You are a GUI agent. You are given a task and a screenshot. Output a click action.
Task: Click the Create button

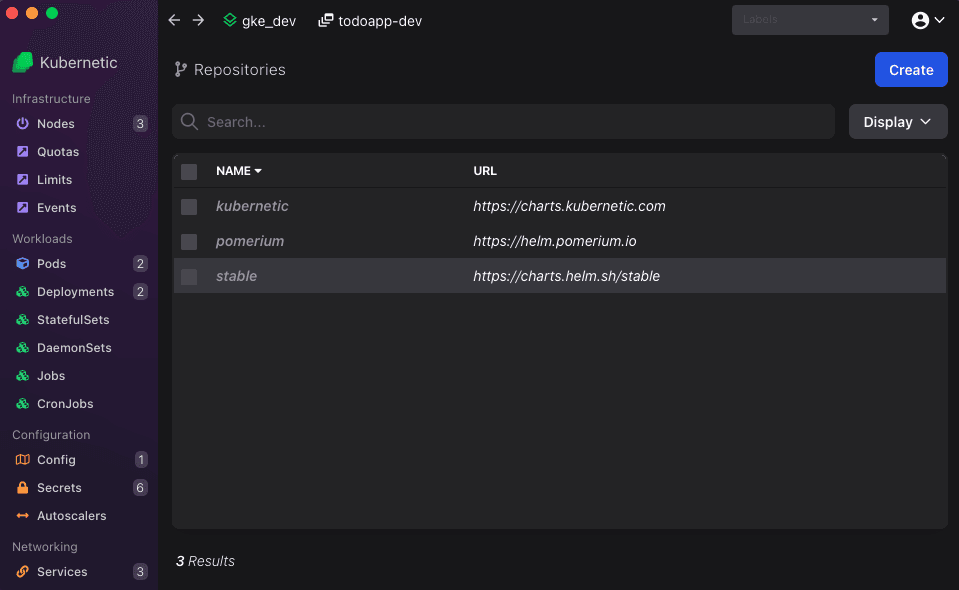pyautogui.click(x=911, y=70)
